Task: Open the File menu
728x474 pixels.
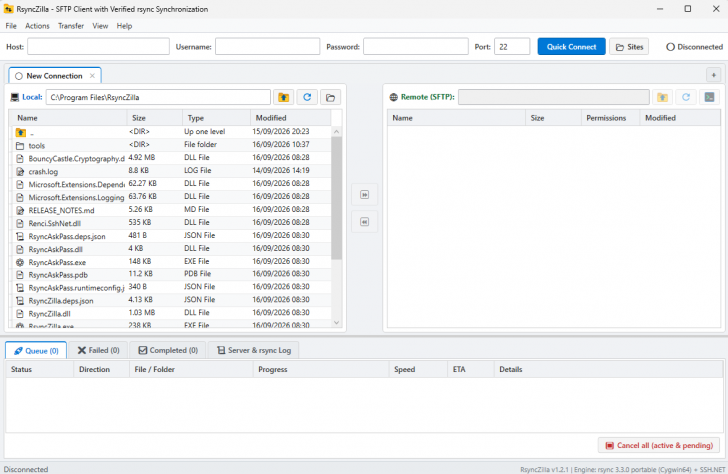Action: click(x=11, y=26)
